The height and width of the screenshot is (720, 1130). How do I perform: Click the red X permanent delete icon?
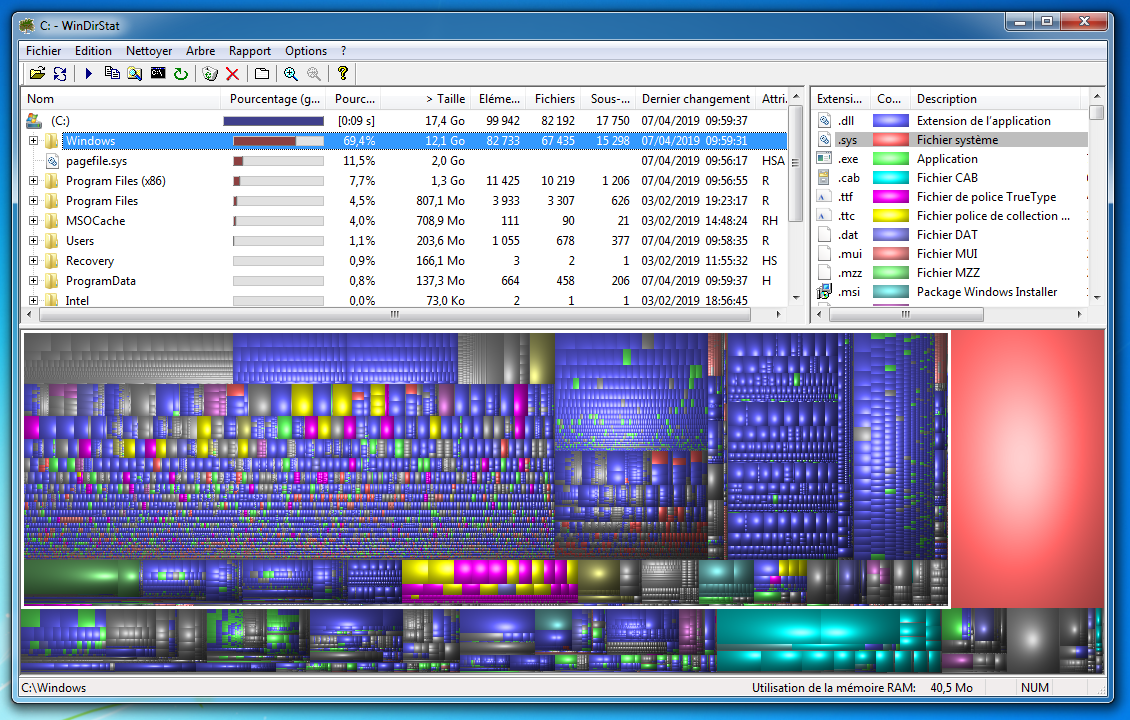point(232,74)
